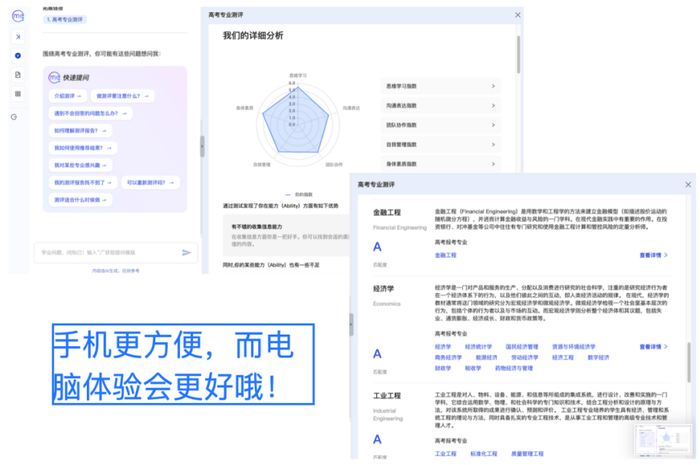The width and height of the screenshot is (700, 465).
Task: Open the 数字经济 major link
Action: pyautogui.click(x=598, y=357)
